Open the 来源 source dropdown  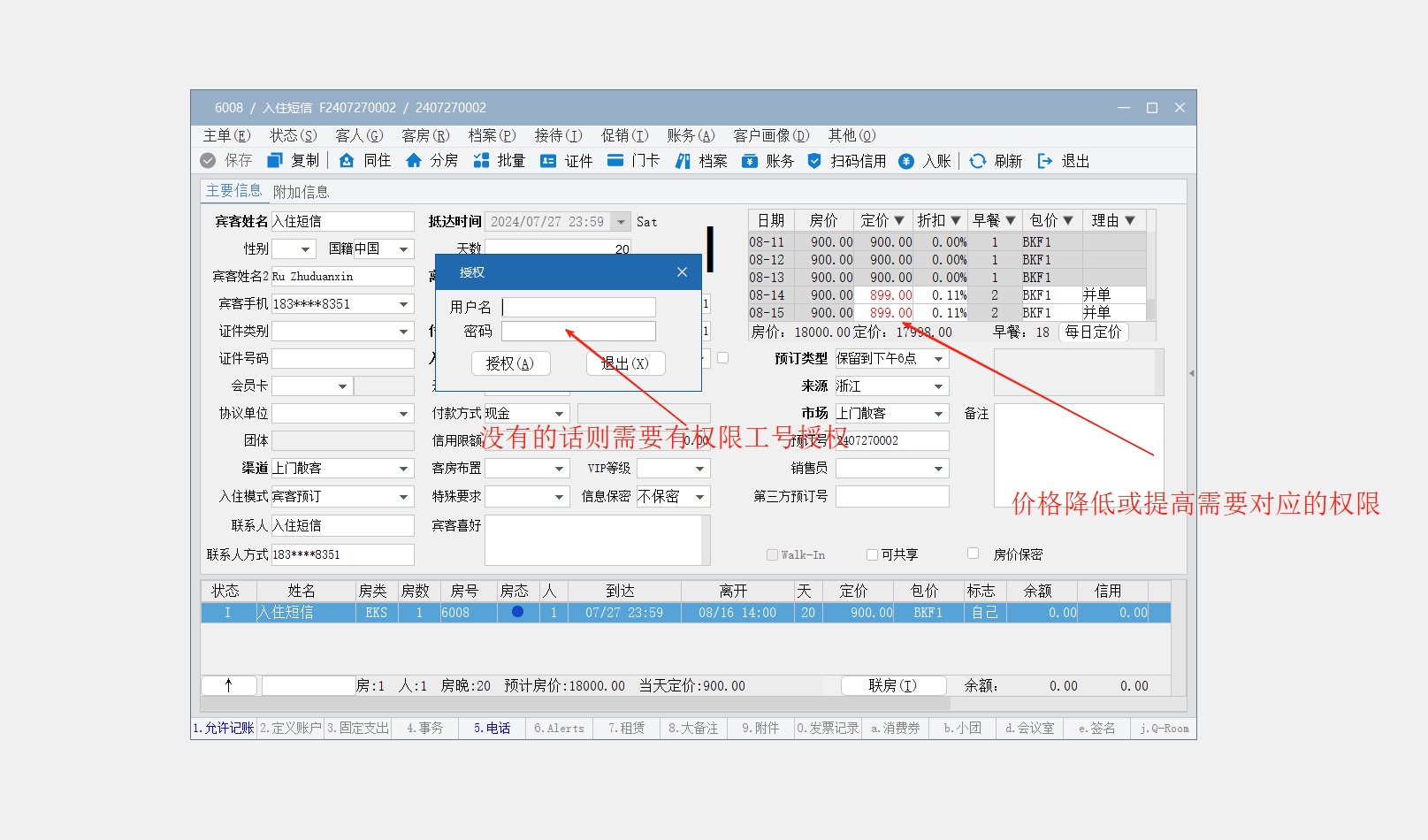[939, 386]
